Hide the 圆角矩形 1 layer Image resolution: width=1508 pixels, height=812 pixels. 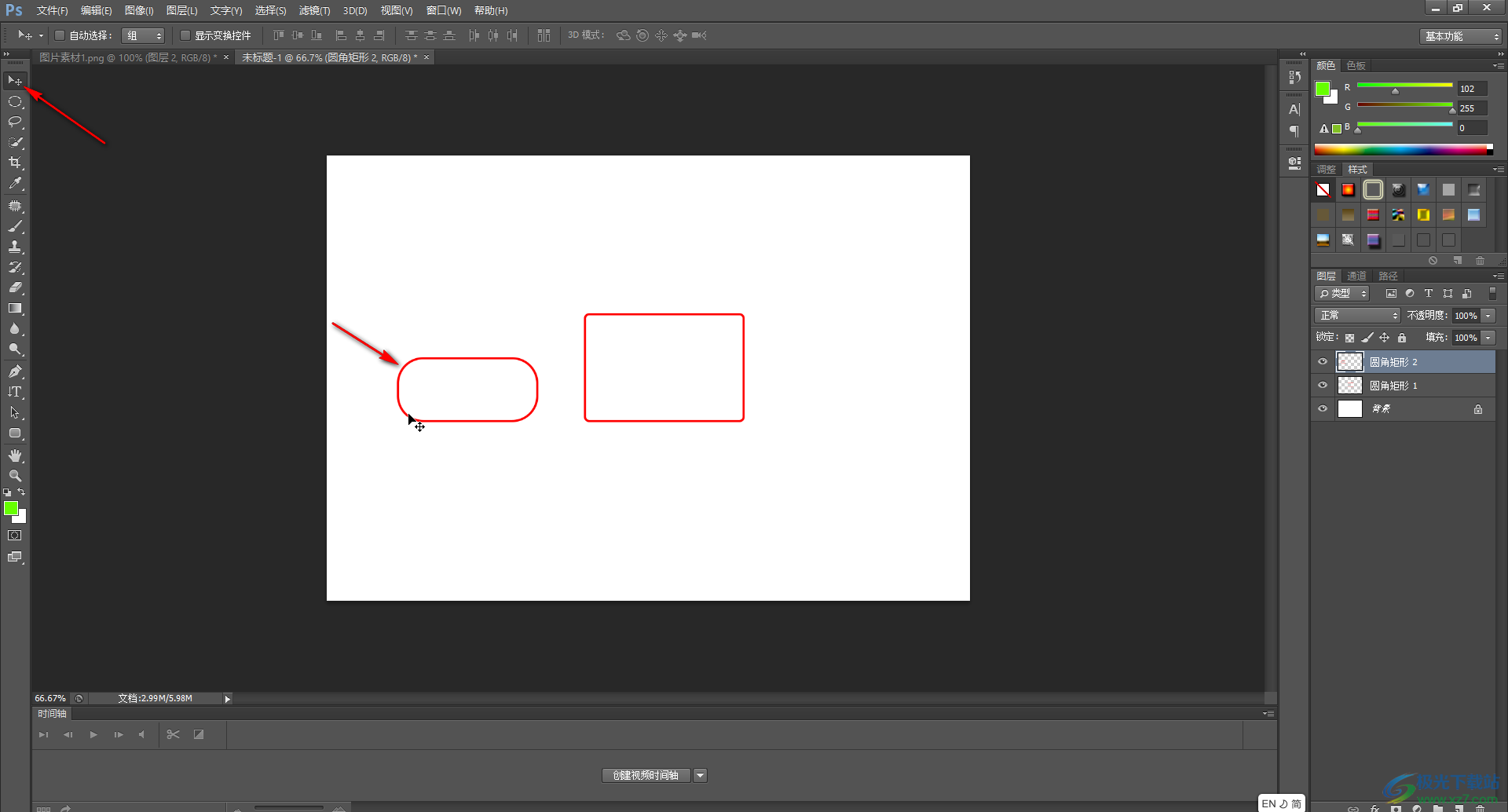[x=1323, y=386]
